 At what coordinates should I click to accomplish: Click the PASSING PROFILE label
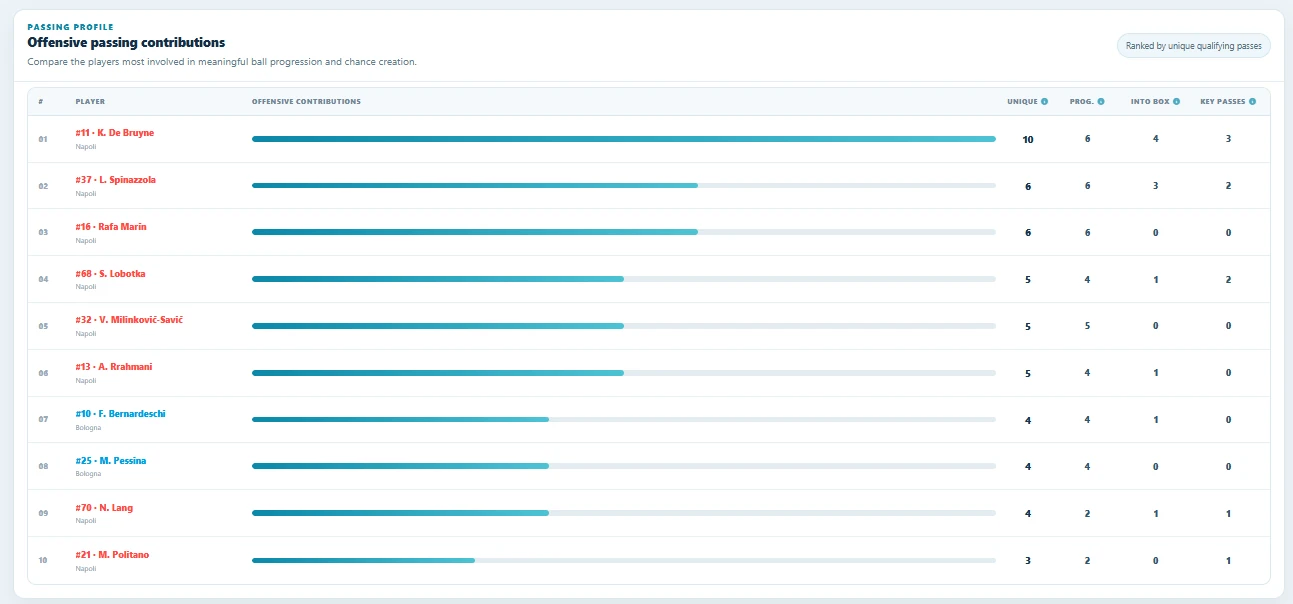pos(70,27)
